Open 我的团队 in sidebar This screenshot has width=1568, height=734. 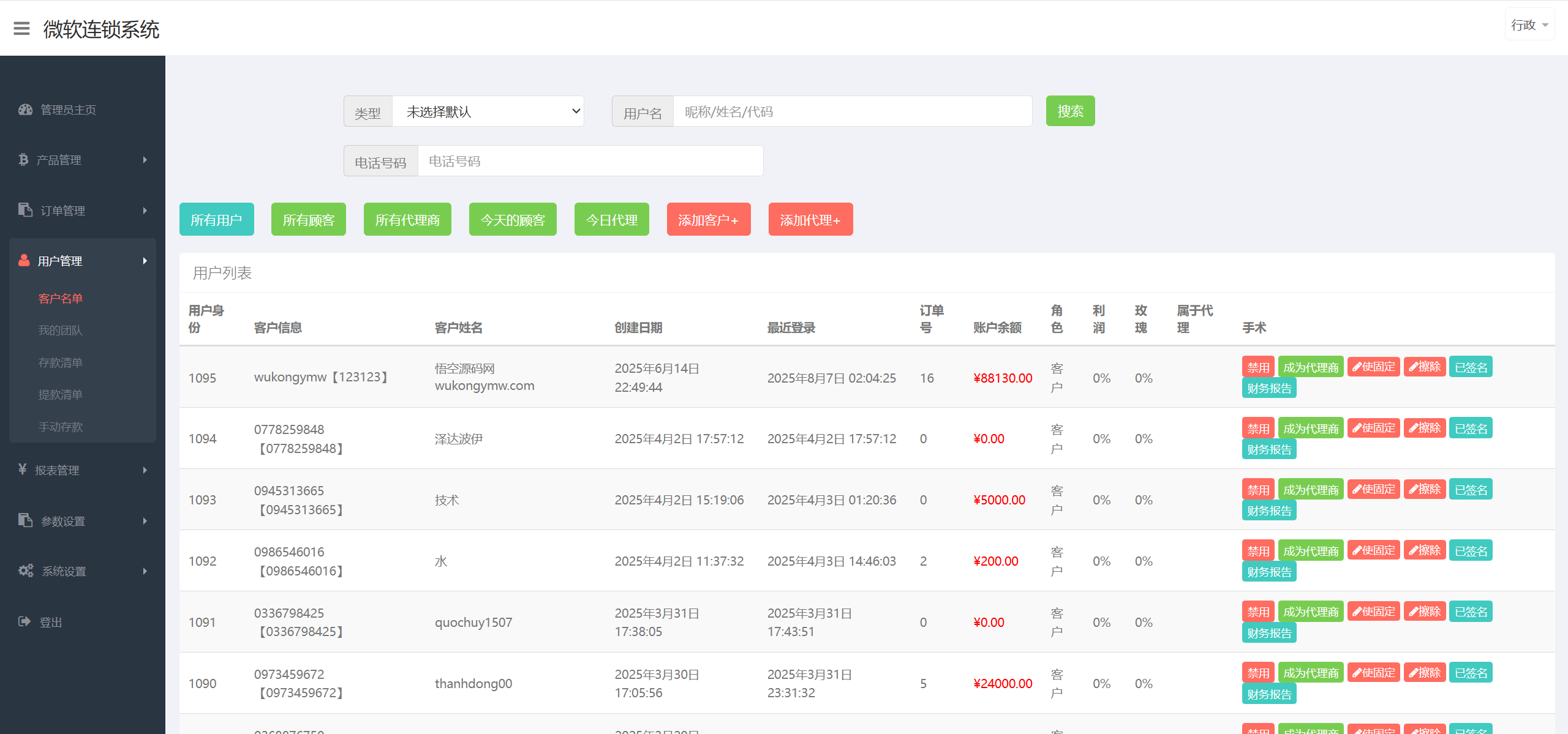tap(60, 331)
